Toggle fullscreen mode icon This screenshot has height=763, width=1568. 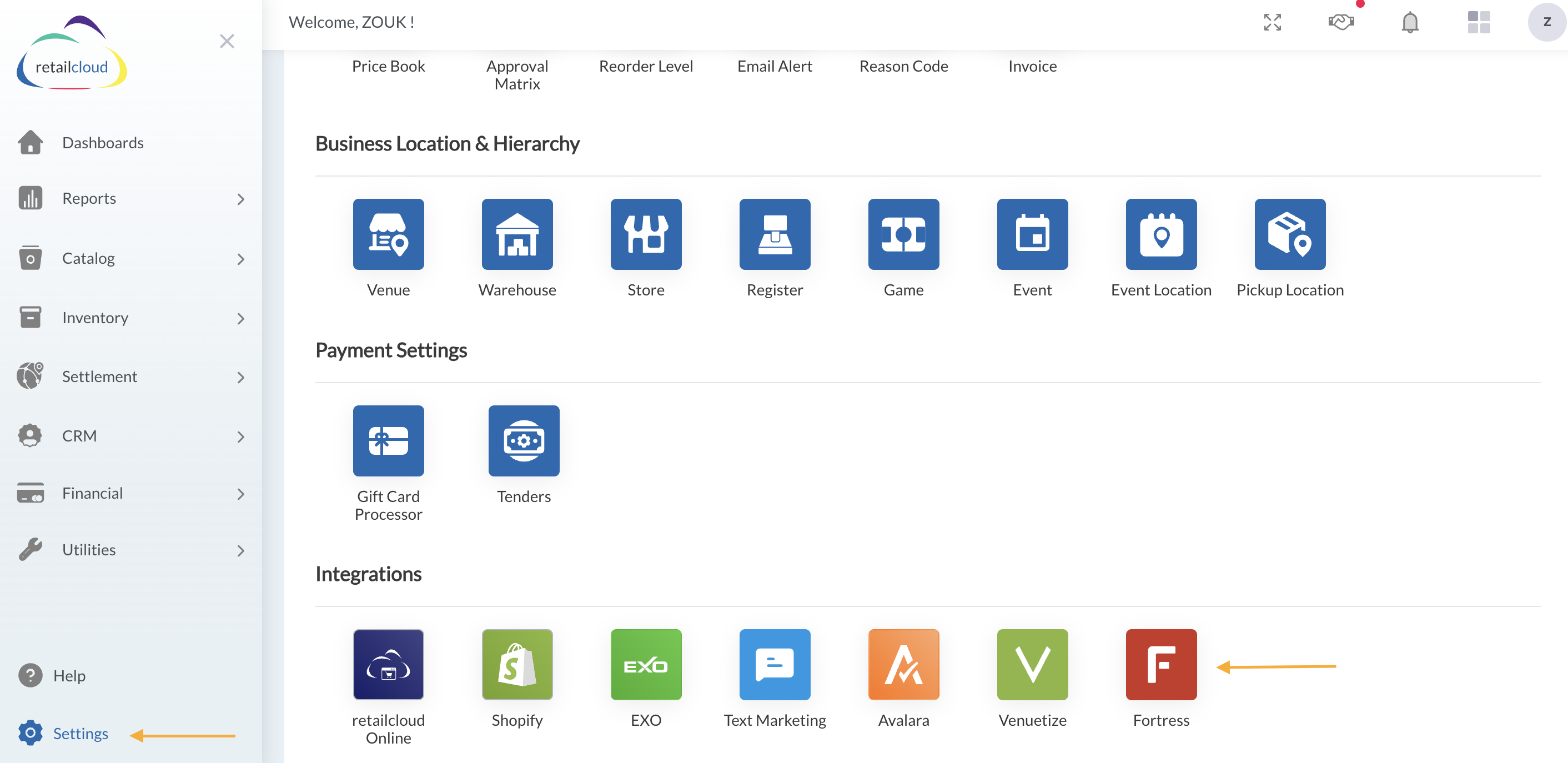point(1272,23)
